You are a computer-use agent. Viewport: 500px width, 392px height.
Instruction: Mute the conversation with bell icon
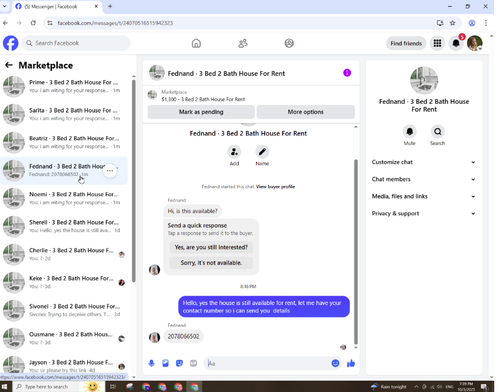(x=409, y=132)
